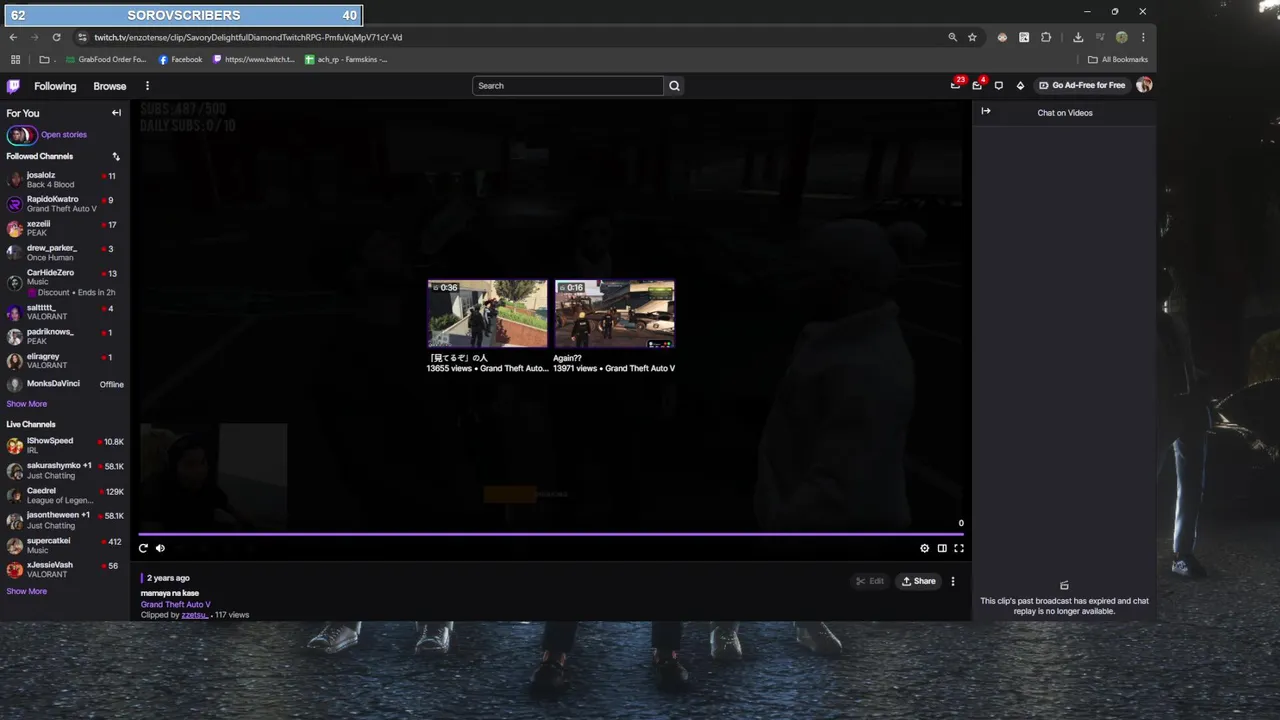The height and width of the screenshot is (720, 1280).
Task: Open ach_rp Farmskins bookmark
Action: coord(346,60)
